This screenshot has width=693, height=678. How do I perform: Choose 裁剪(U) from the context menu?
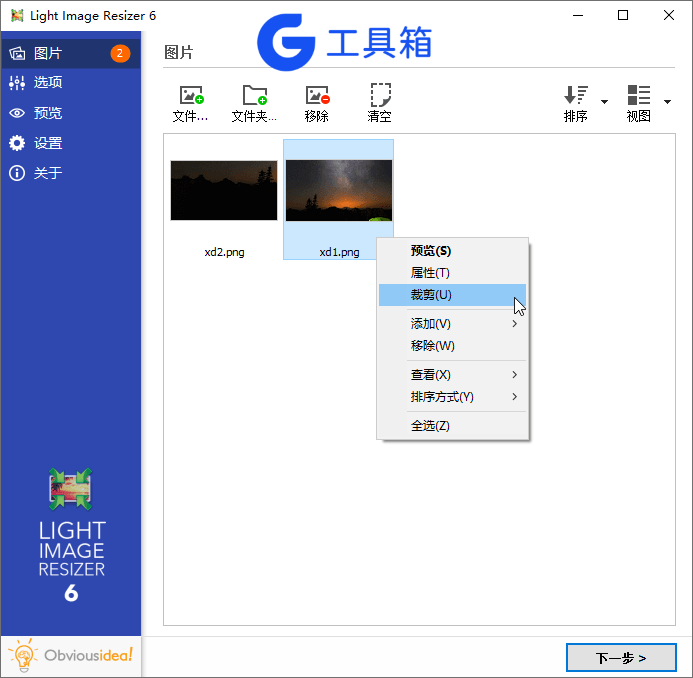click(453, 295)
